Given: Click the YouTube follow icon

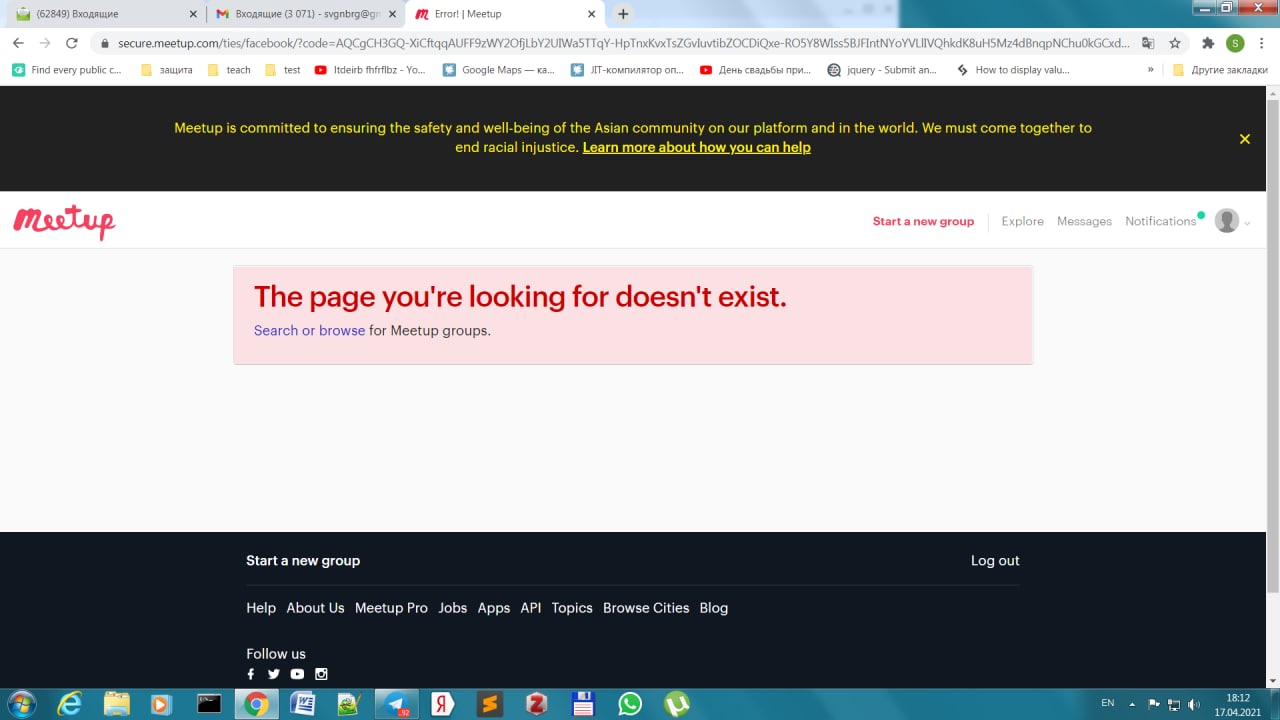Looking at the screenshot, I should tap(297, 674).
